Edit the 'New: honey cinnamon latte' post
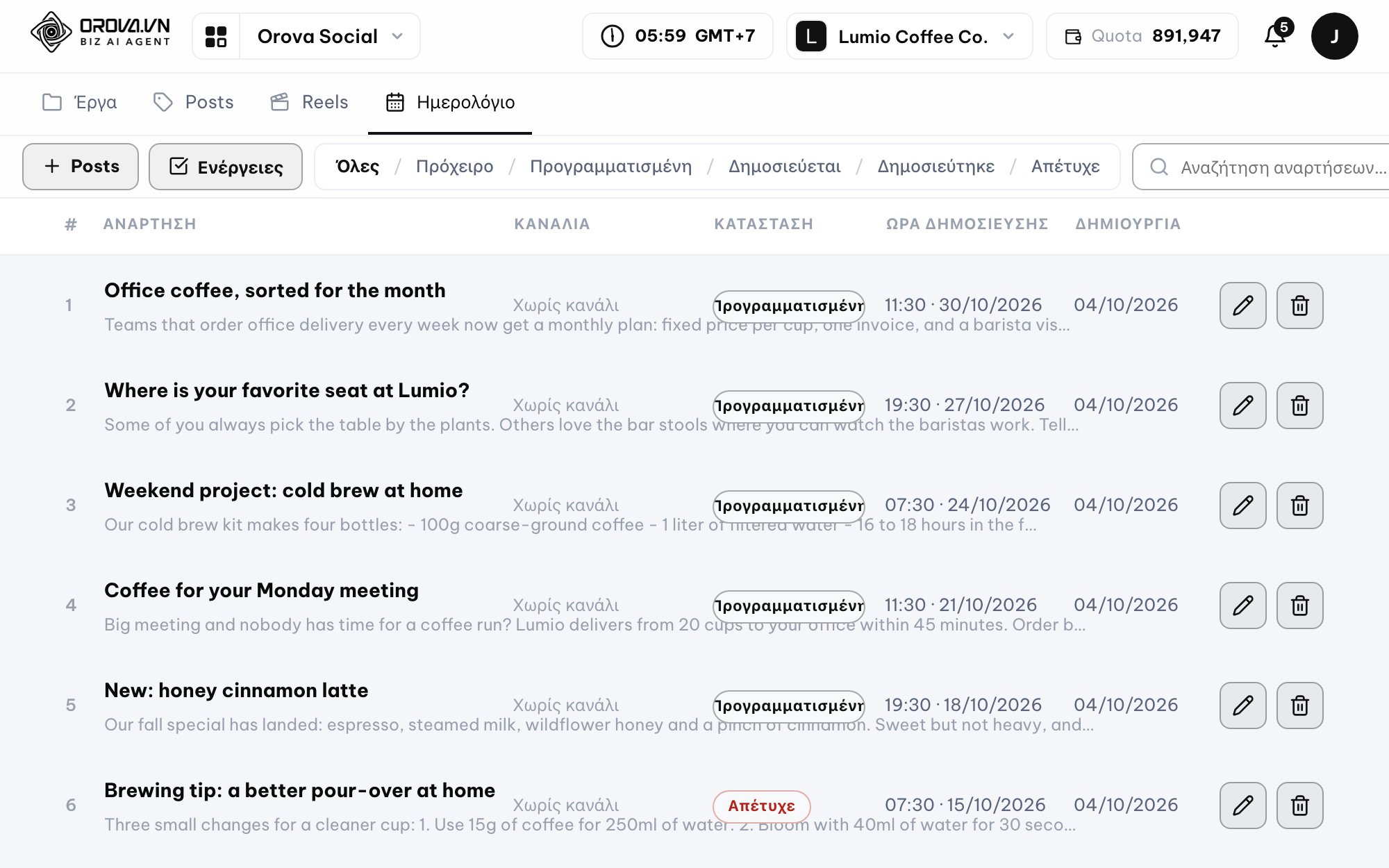This screenshot has height=868, width=1389. click(1243, 706)
